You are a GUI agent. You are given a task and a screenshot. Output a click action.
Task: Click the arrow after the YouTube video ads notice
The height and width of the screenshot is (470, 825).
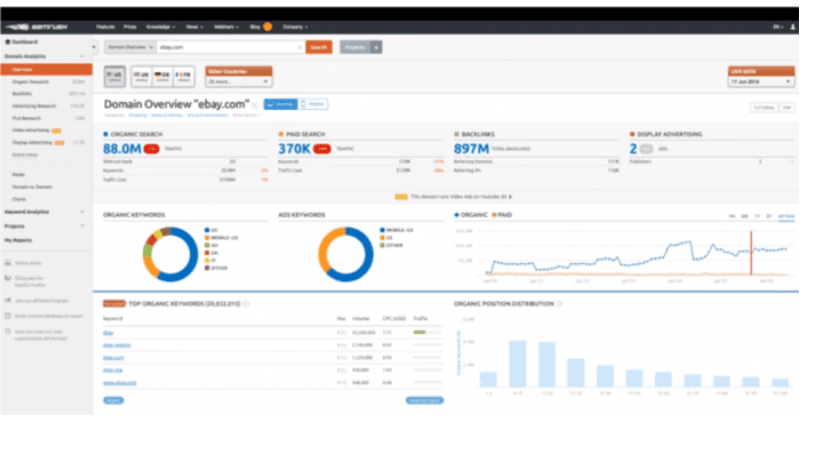pyautogui.click(x=510, y=197)
